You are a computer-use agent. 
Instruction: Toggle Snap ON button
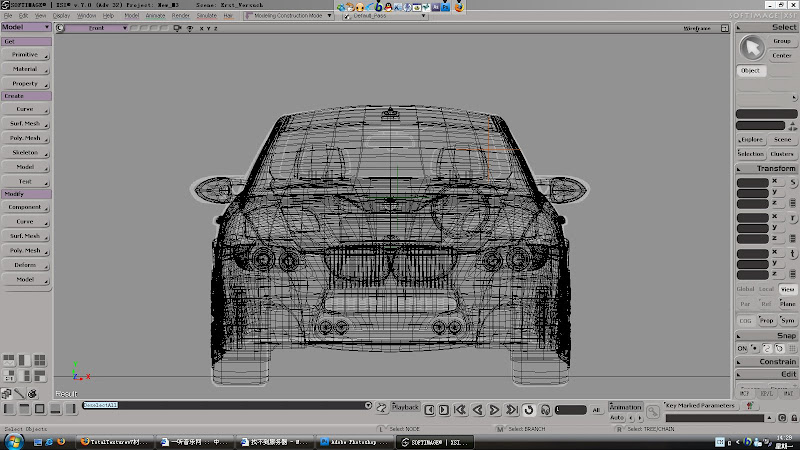(x=743, y=348)
